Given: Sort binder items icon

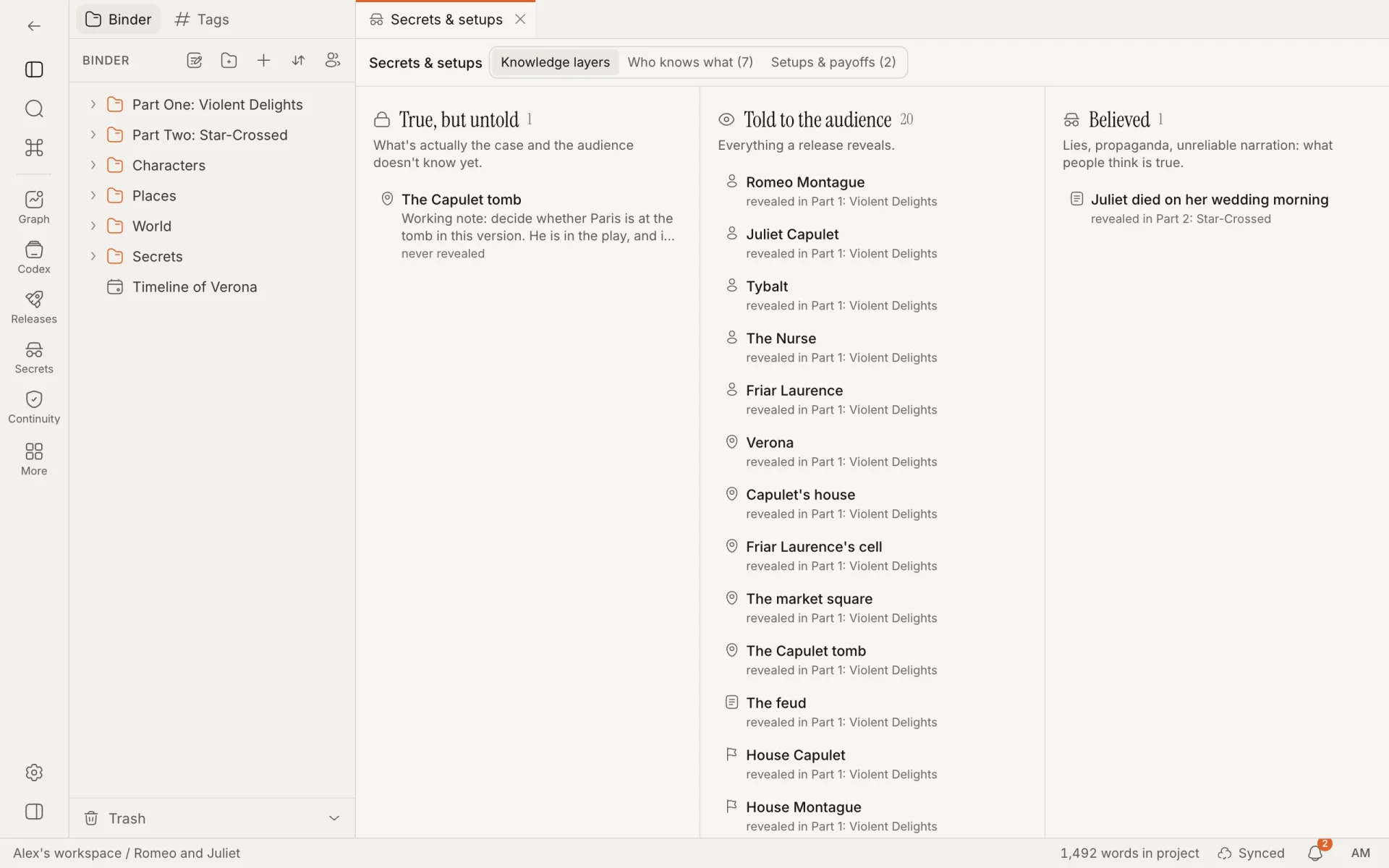Looking at the screenshot, I should 298,61.
